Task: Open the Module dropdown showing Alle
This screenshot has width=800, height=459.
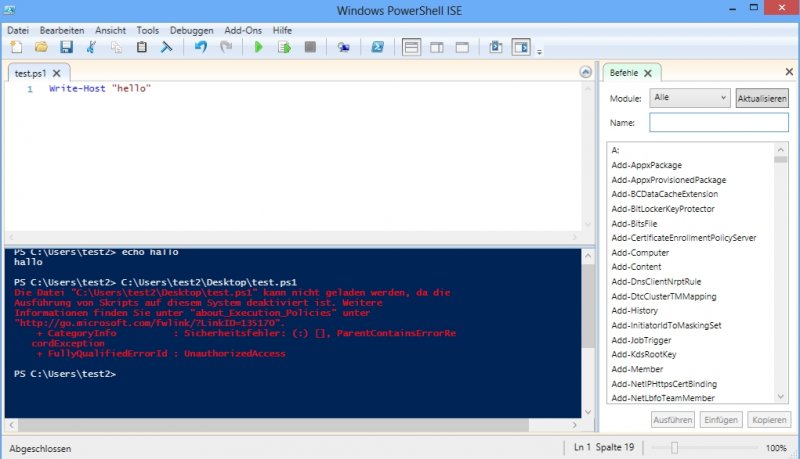Action: point(689,98)
